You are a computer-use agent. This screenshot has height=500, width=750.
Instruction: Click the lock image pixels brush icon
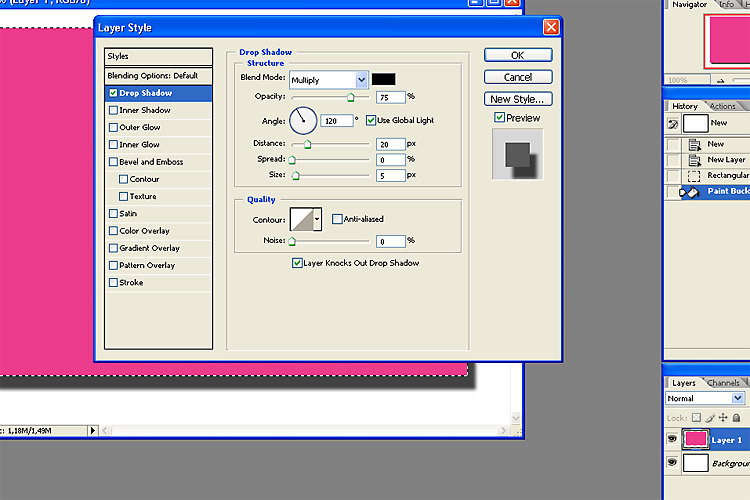pos(710,418)
